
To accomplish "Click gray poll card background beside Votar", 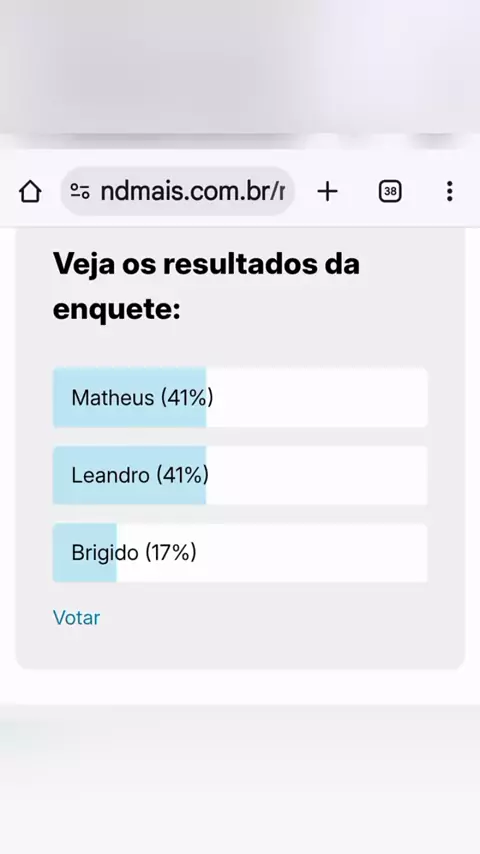I will coord(272,621).
